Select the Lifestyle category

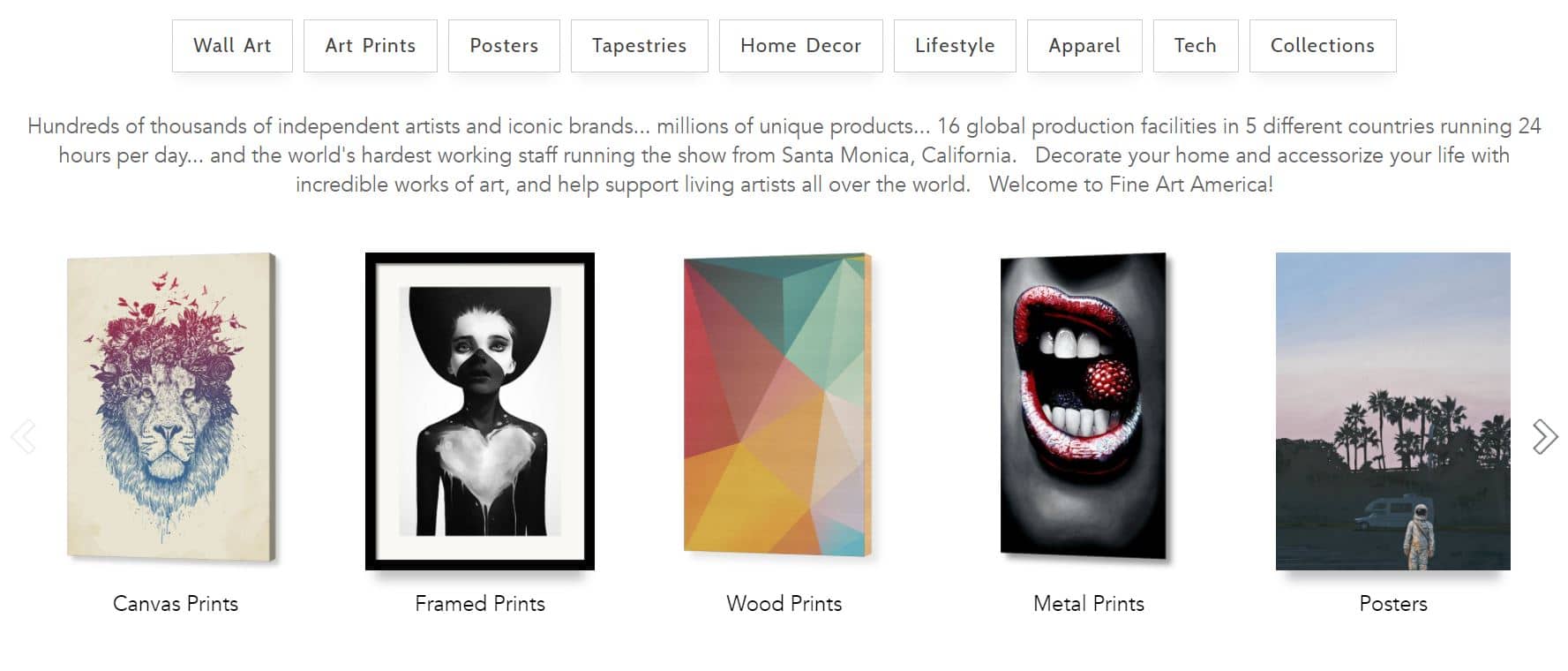(x=955, y=46)
